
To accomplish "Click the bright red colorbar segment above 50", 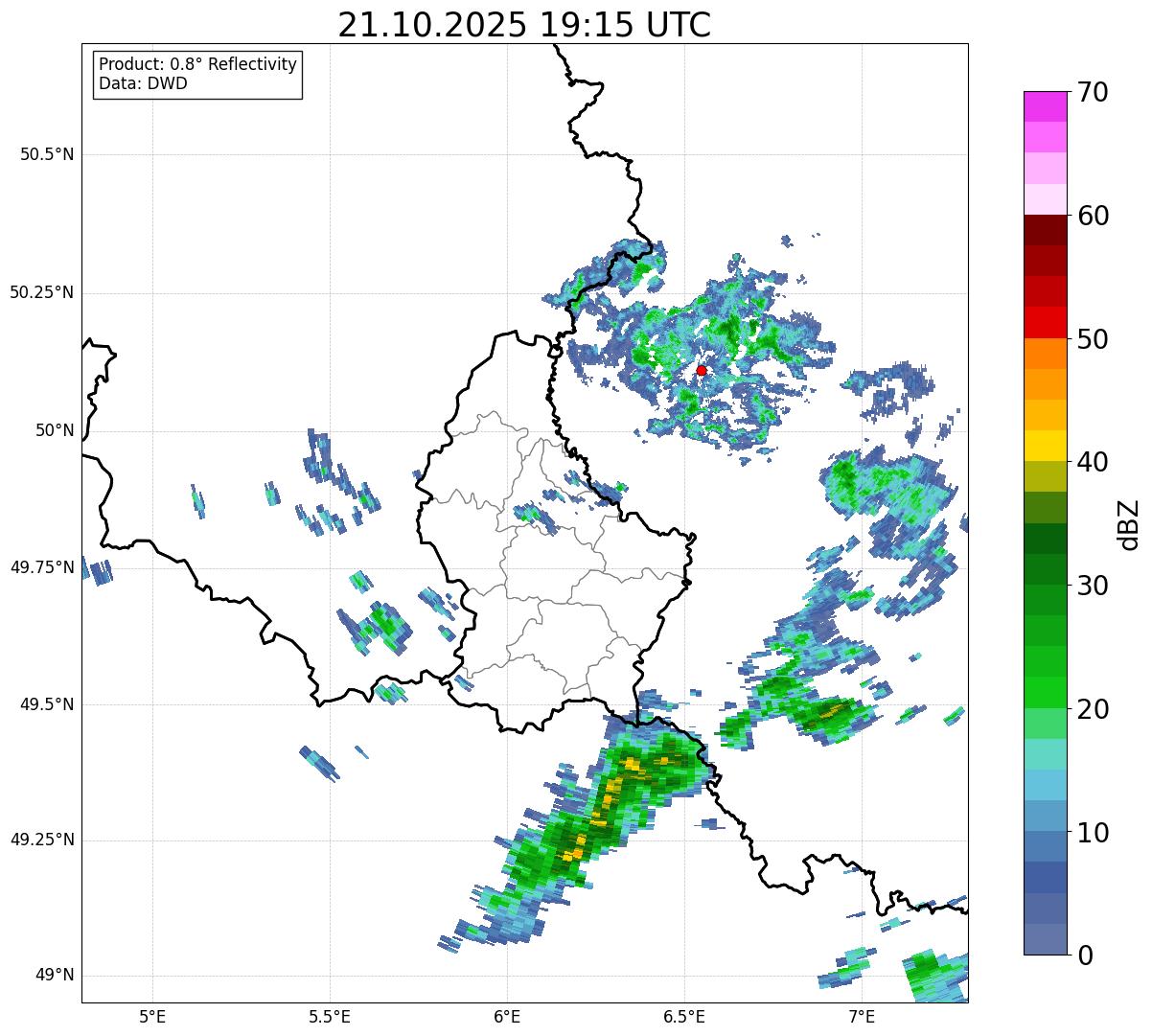I will point(1045,323).
